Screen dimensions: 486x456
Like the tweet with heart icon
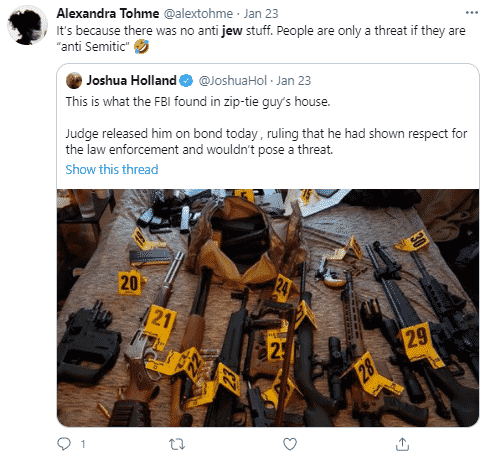(290, 444)
